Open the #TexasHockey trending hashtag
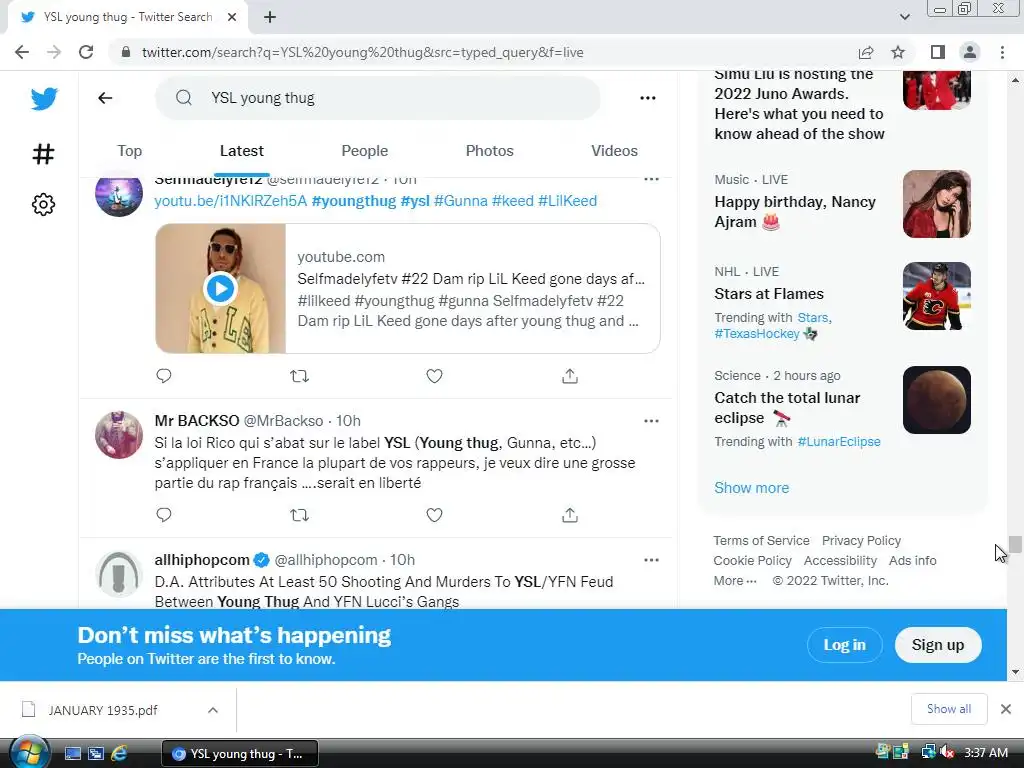The image size is (1024, 768). (756, 334)
